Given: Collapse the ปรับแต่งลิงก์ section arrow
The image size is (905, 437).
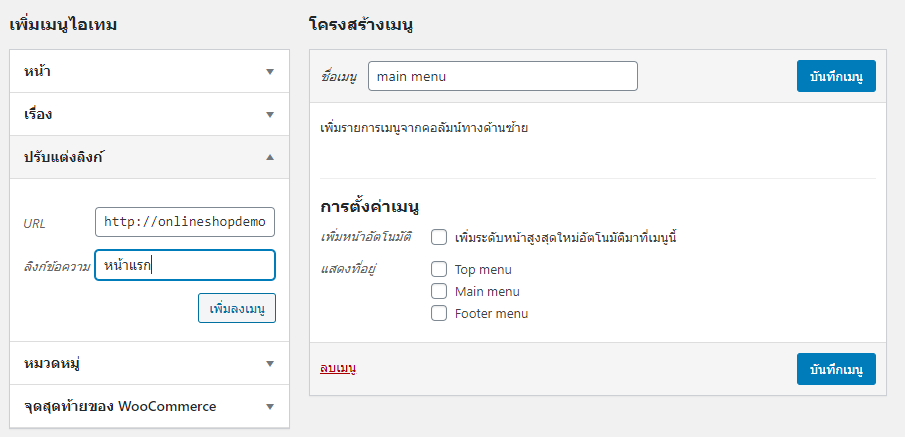Looking at the screenshot, I should (x=270, y=157).
